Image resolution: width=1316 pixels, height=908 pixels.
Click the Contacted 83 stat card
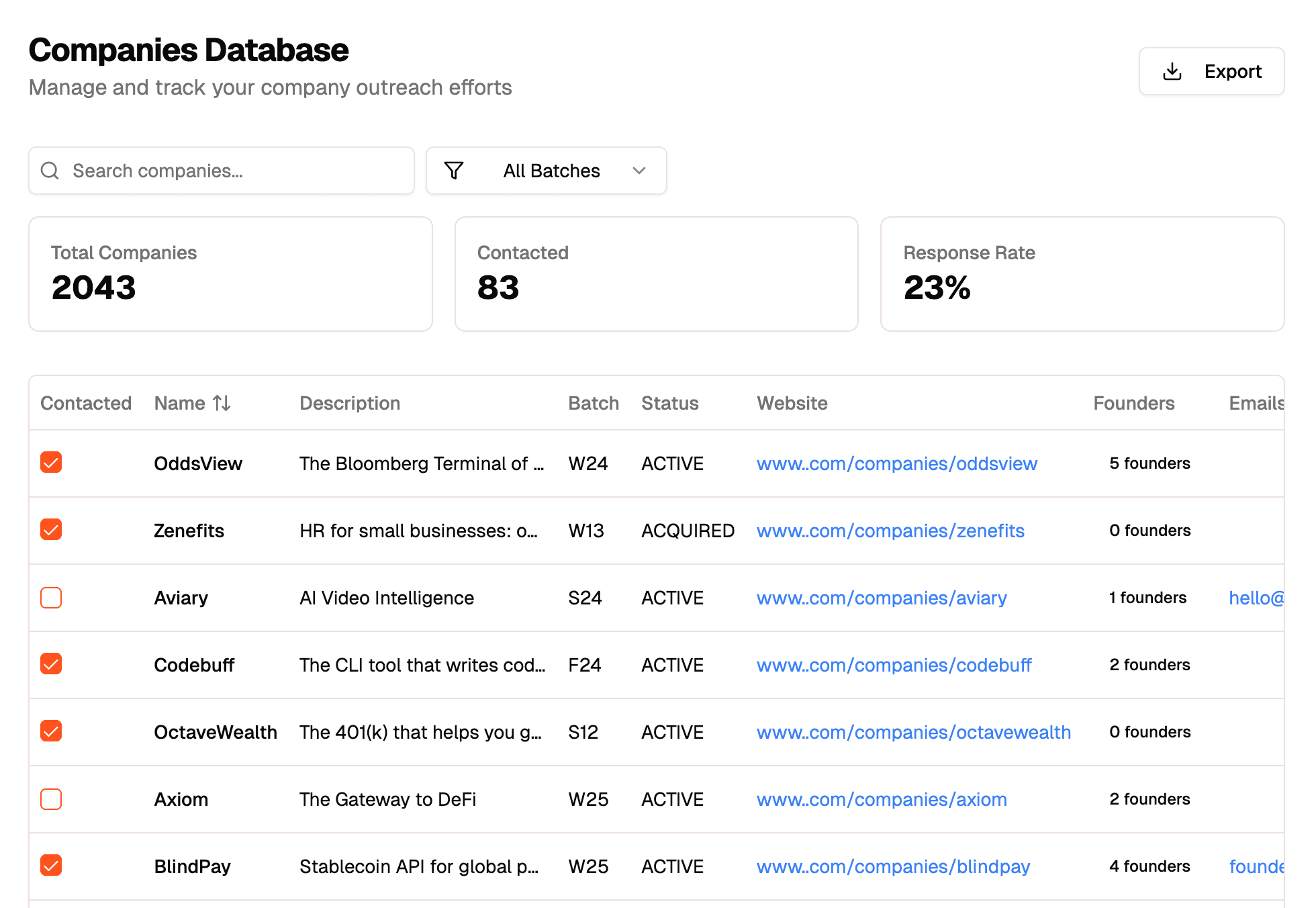pyautogui.click(x=657, y=274)
